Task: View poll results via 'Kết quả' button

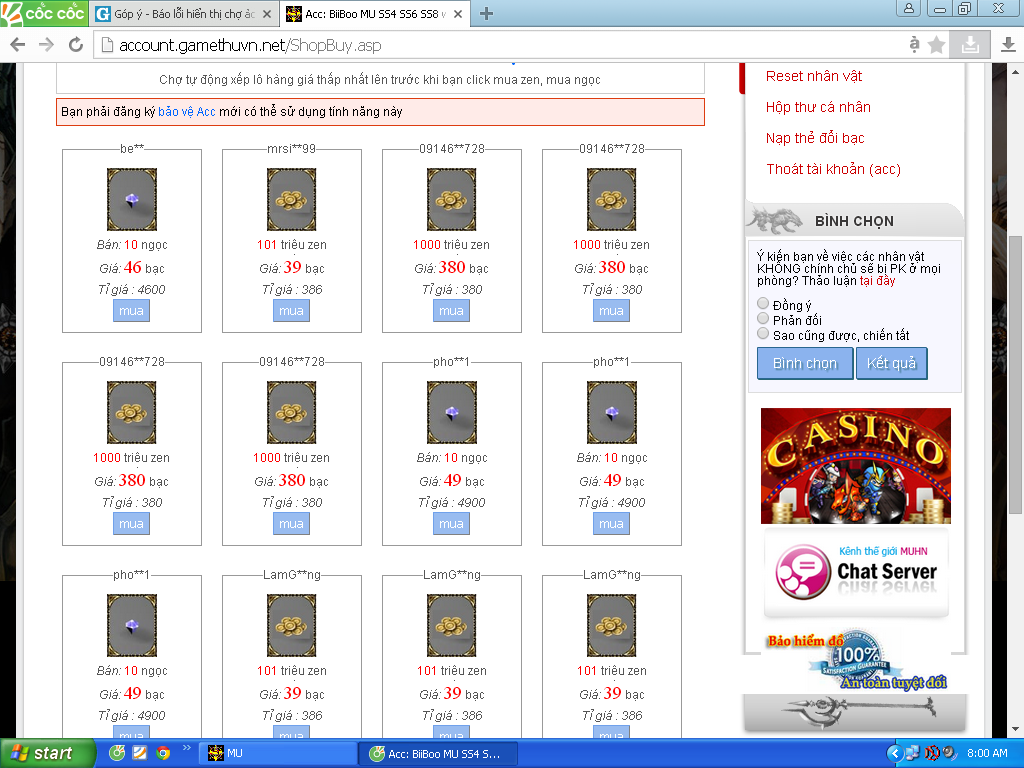Action: (891, 363)
